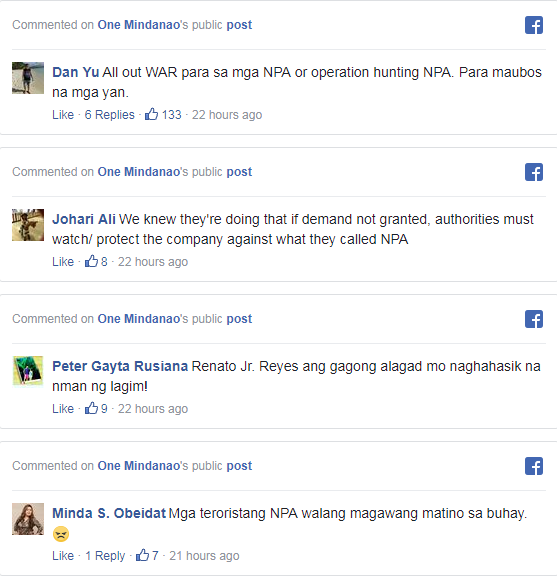Like Dan Yu's comment
This screenshot has height=576, width=557.
(63, 115)
